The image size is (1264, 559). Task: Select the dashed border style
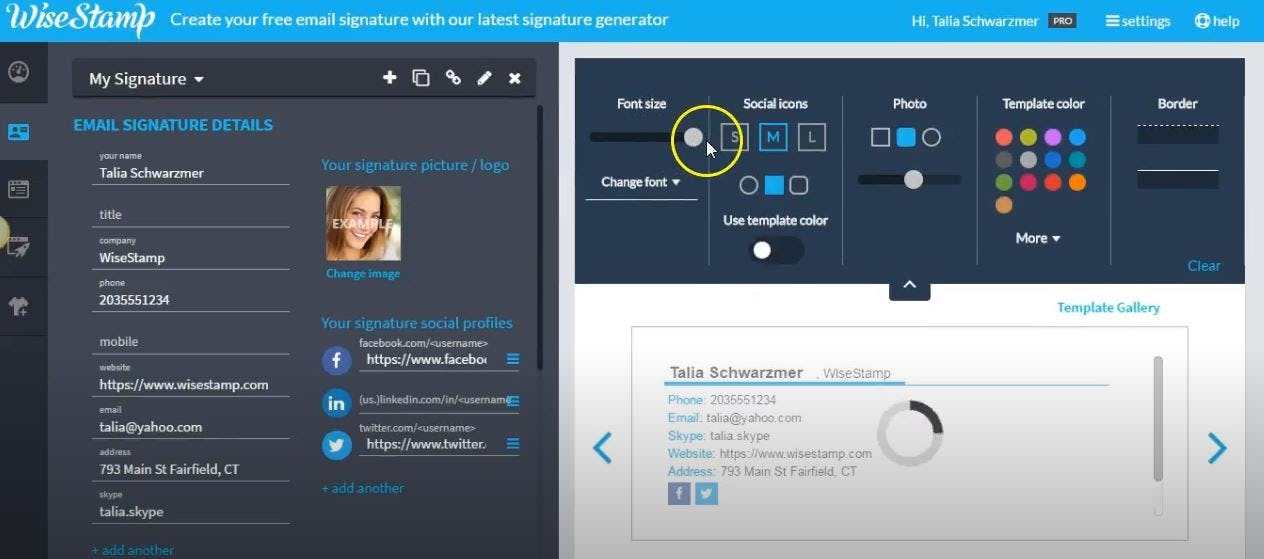coord(1178,134)
